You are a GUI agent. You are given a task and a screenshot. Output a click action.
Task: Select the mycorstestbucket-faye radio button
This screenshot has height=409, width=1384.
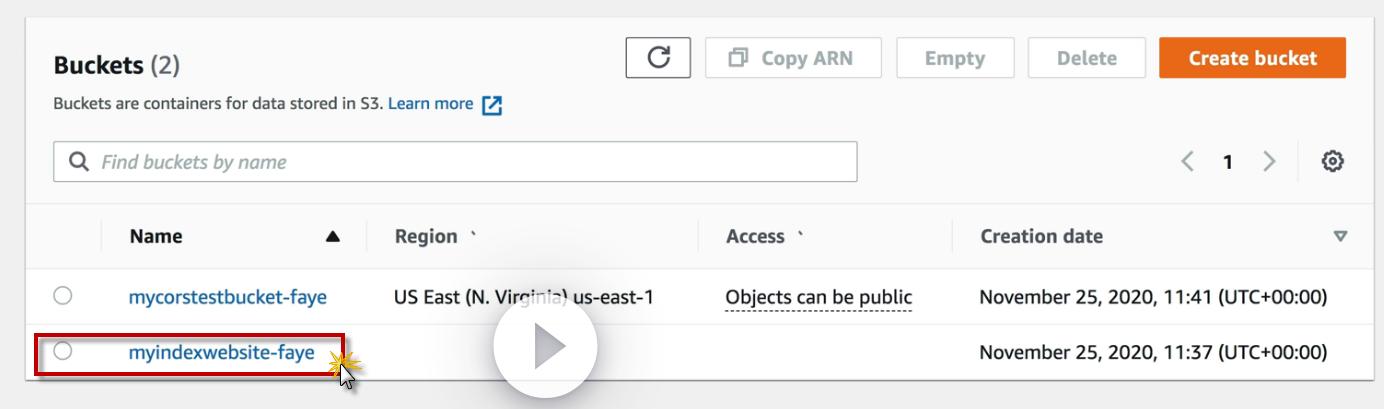pos(63,296)
